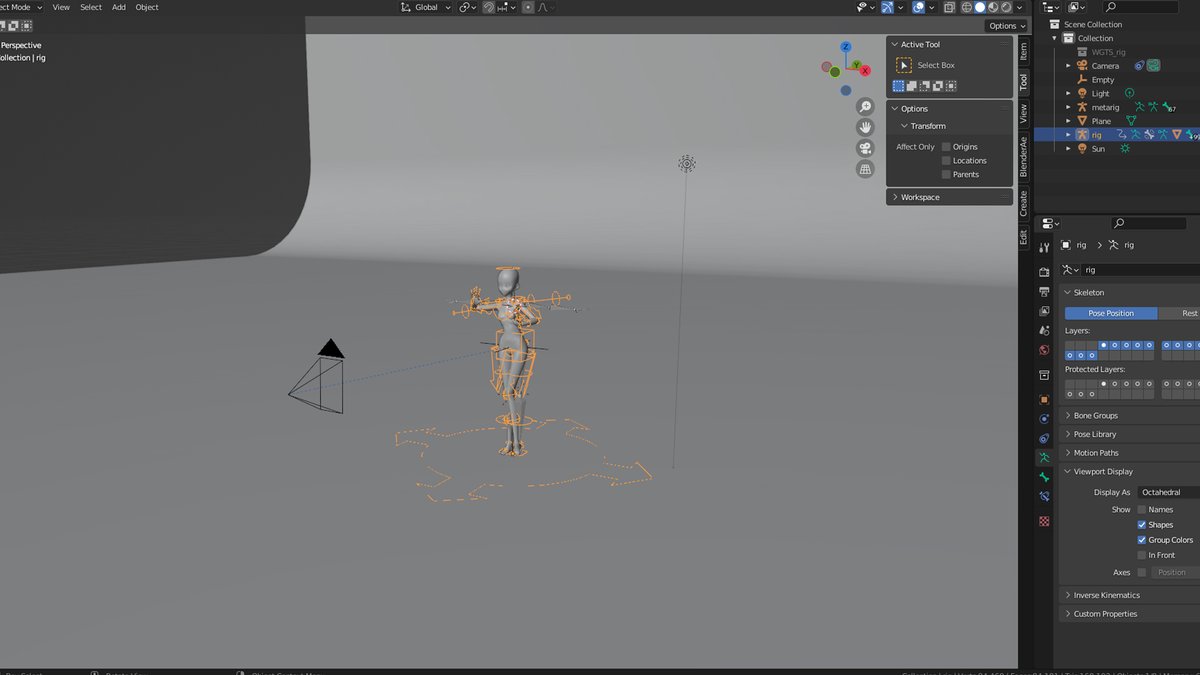Open the Object Data armature properties tab

click(1044, 458)
